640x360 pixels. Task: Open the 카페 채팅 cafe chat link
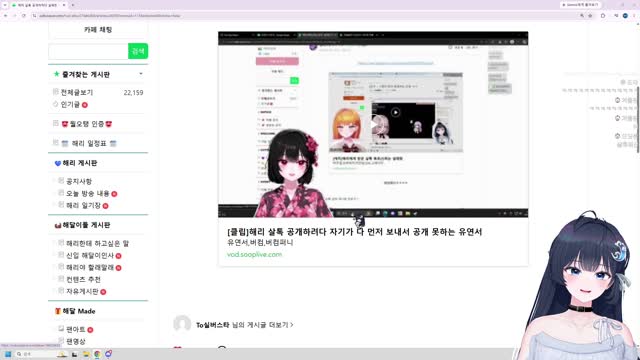pyautogui.click(x=98, y=29)
